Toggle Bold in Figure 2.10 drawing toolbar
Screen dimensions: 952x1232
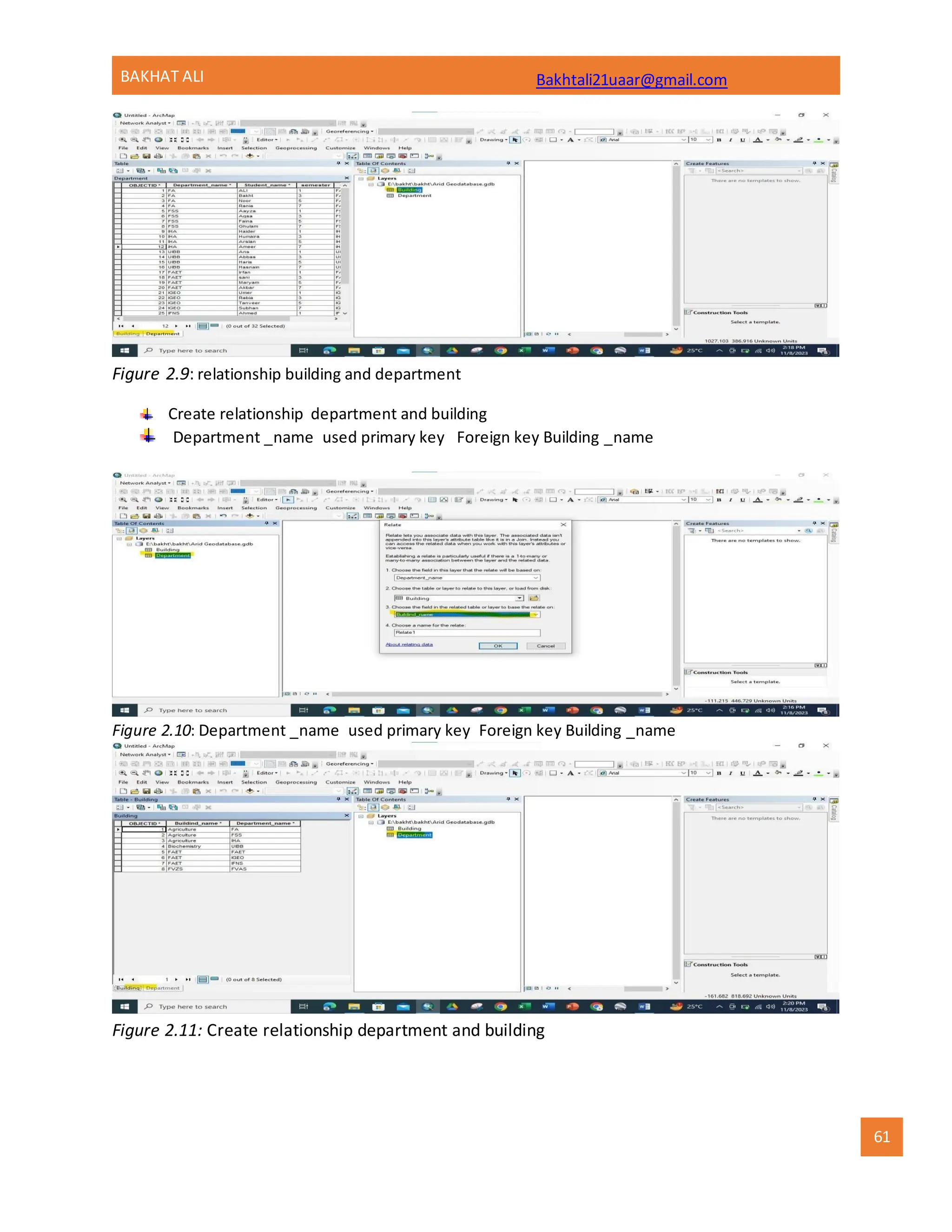[x=719, y=500]
